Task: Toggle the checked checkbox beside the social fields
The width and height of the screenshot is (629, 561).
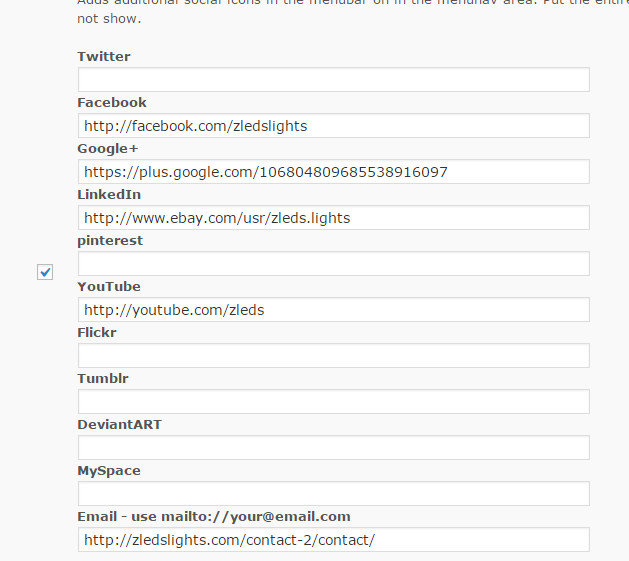Action: point(45,272)
